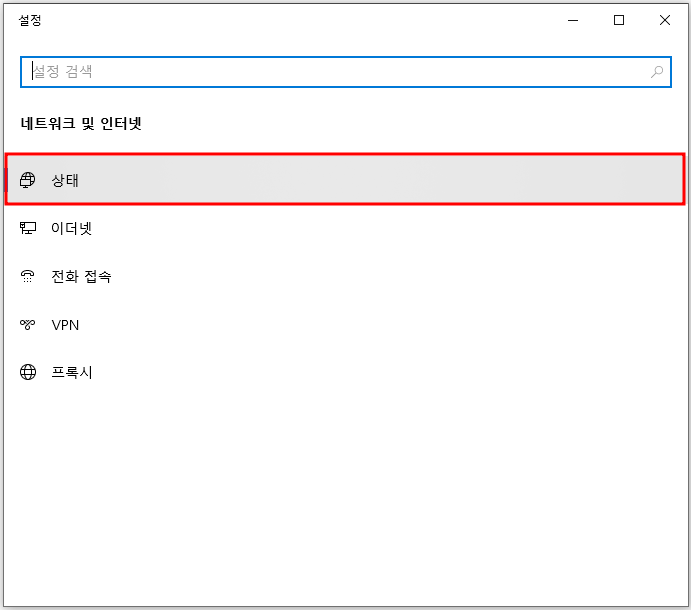Click the 네트워크 및 인터넷 heading
Viewport: 691px width, 610px height.
81,123
